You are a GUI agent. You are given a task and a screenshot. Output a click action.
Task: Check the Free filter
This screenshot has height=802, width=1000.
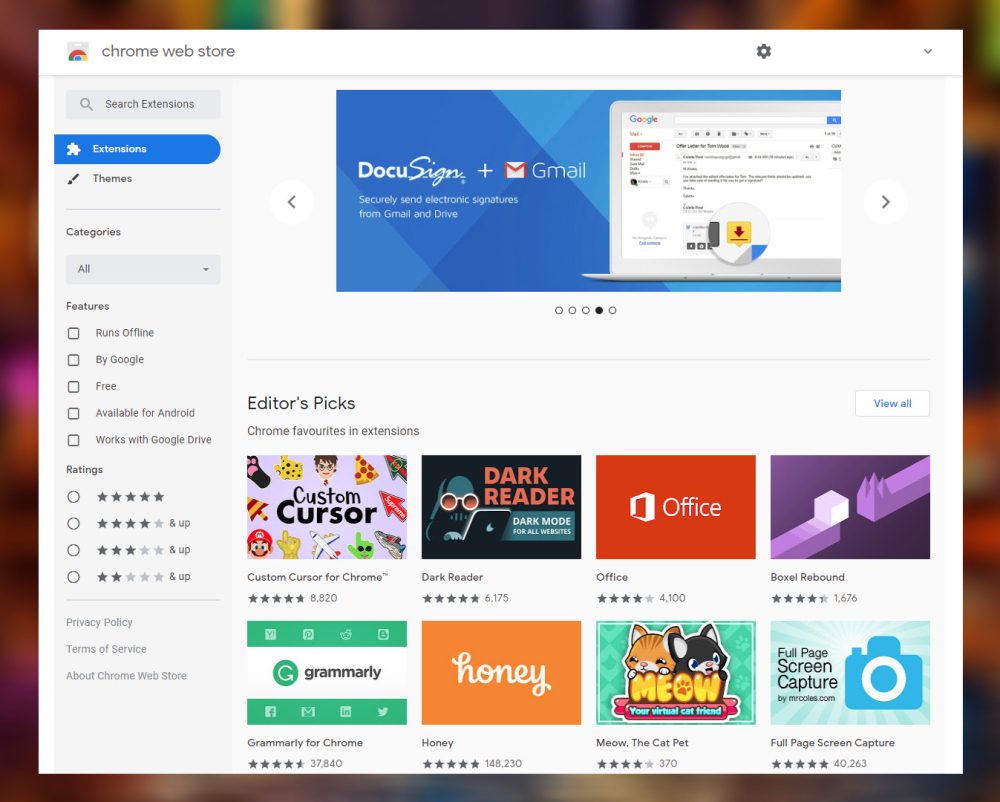tap(73, 386)
